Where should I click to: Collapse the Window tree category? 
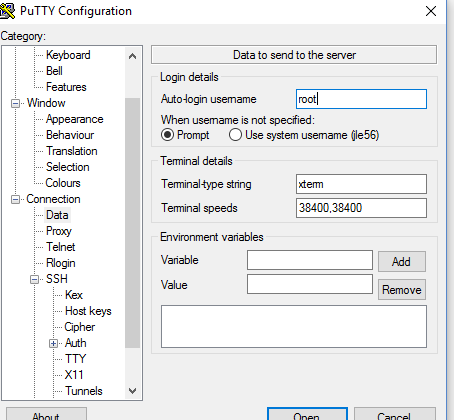coord(15,103)
